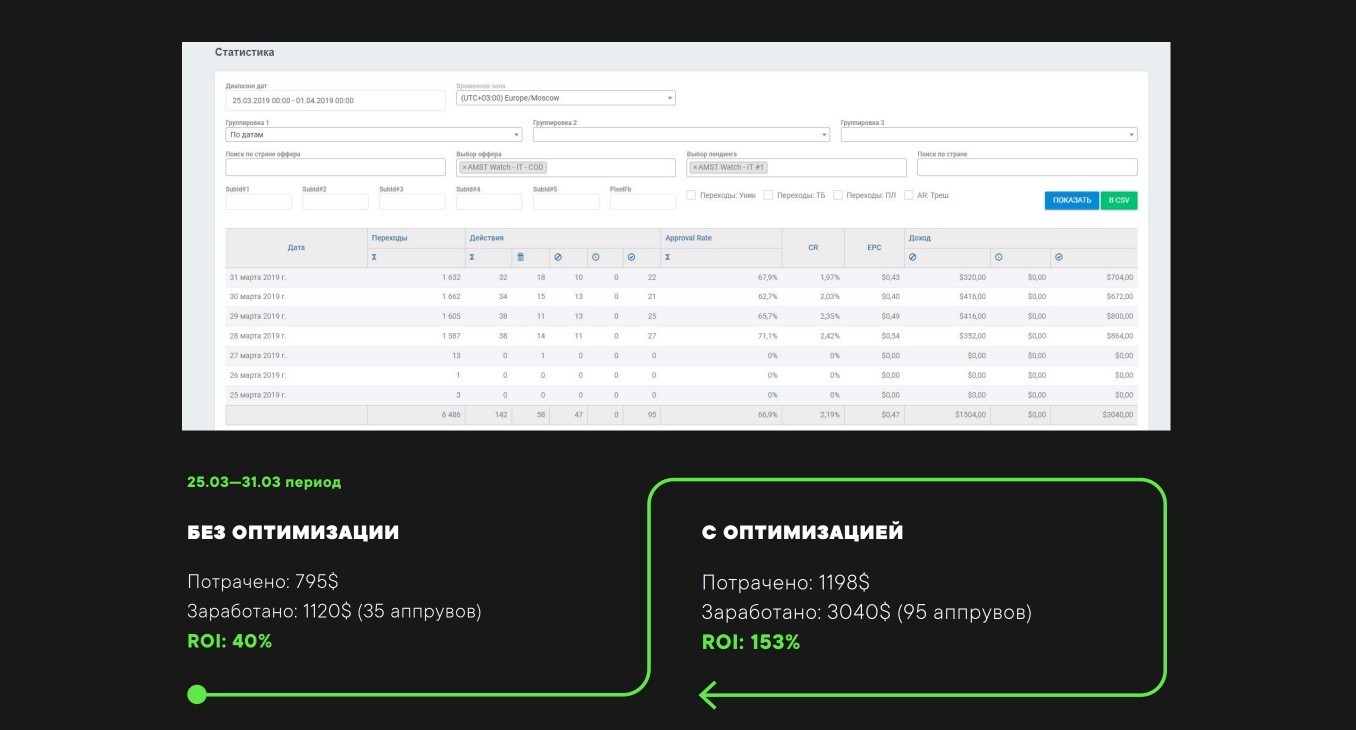
Task: Click the SubId#3 input field
Action: (x=412, y=201)
